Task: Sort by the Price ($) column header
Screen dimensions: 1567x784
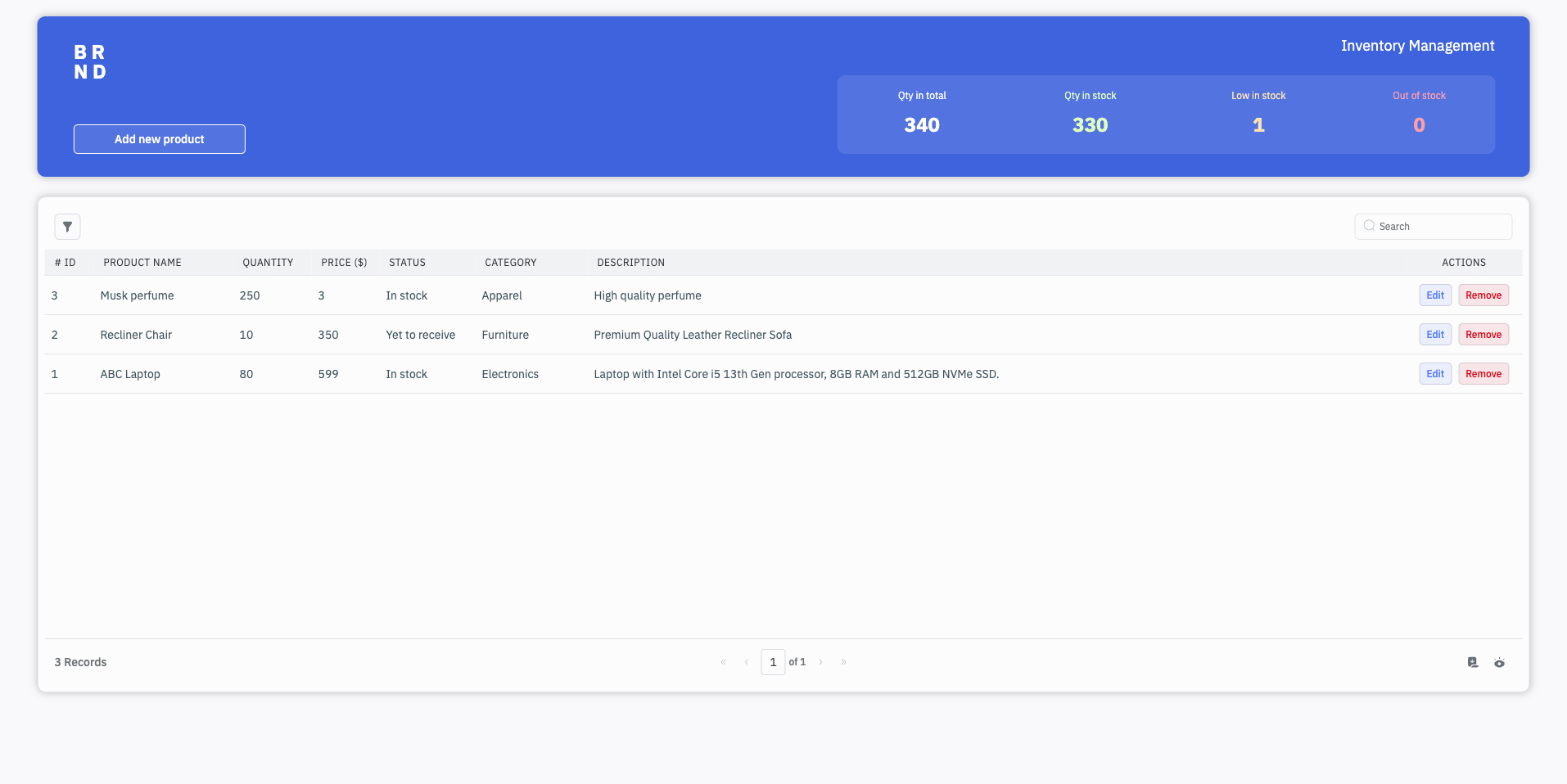Action: [x=344, y=263]
